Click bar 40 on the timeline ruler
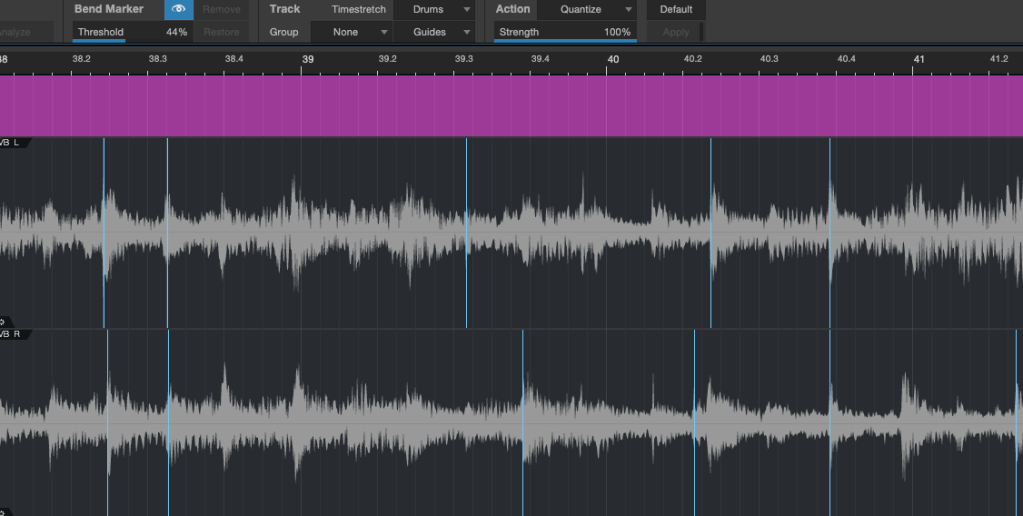This screenshot has height=516, width=1023. tap(614, 59)
